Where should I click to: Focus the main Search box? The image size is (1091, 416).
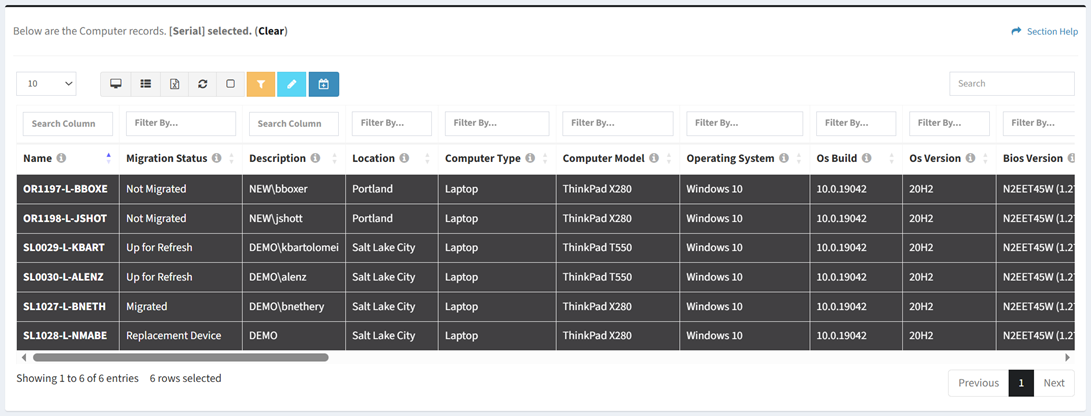click(1012, 83)
